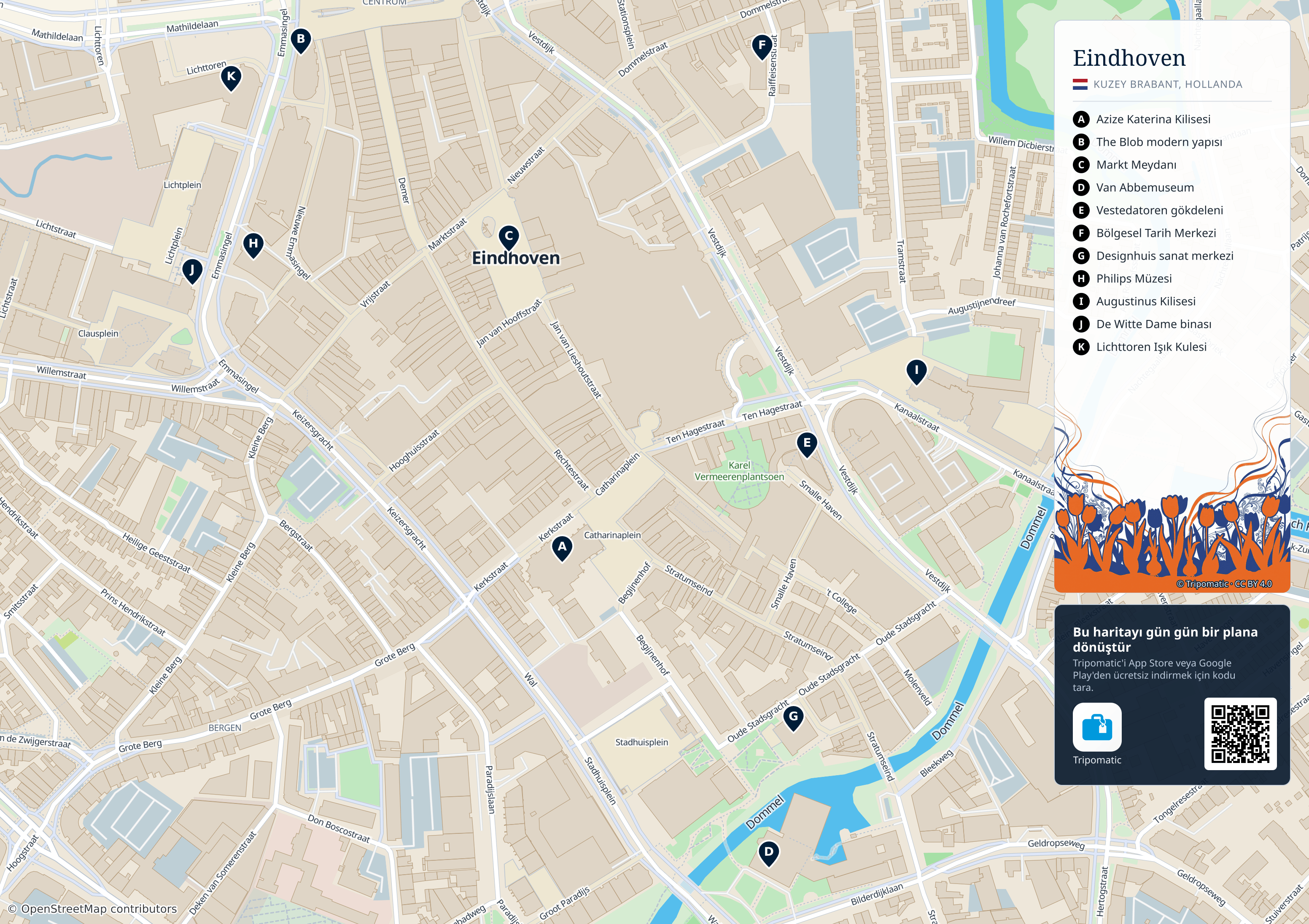Click '© Tripomatic · CC BY 4.0' credit

[x=1224, y=584]
